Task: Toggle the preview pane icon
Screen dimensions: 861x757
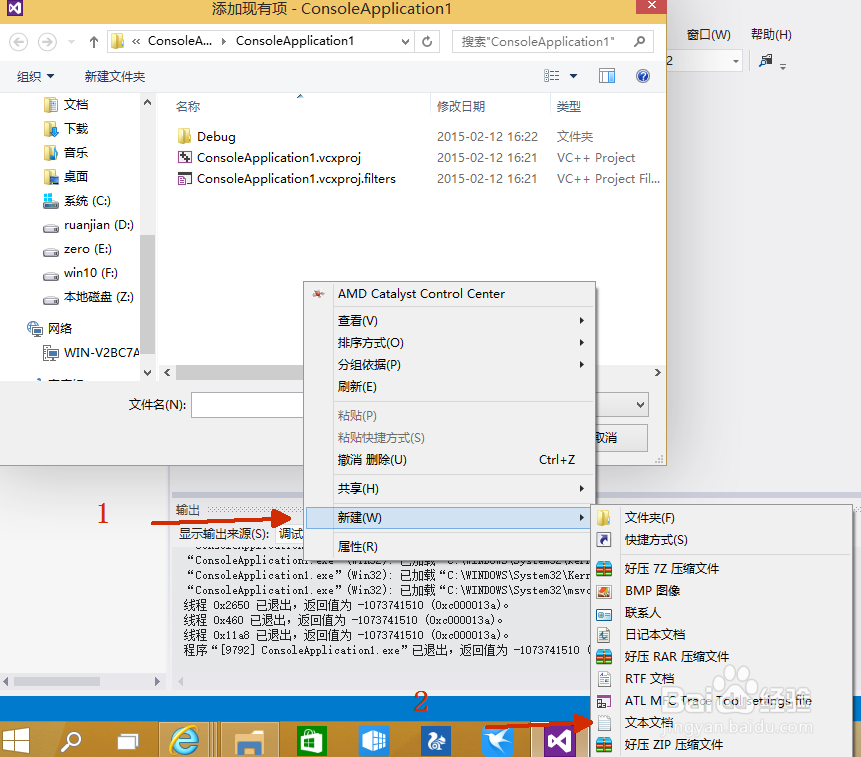Action: (x=607, y=76)
